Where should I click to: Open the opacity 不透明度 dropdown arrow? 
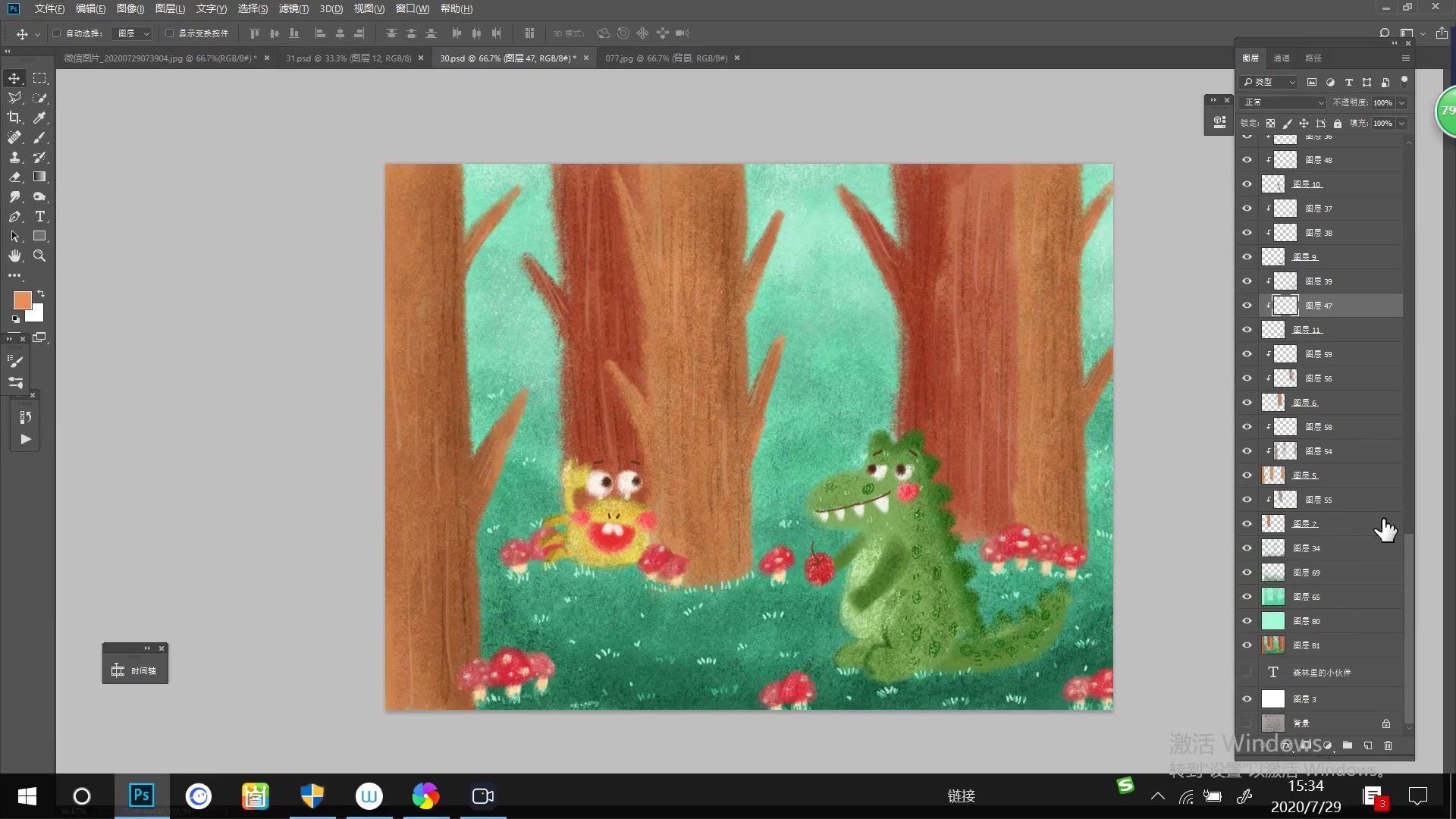click(1401, 102)
